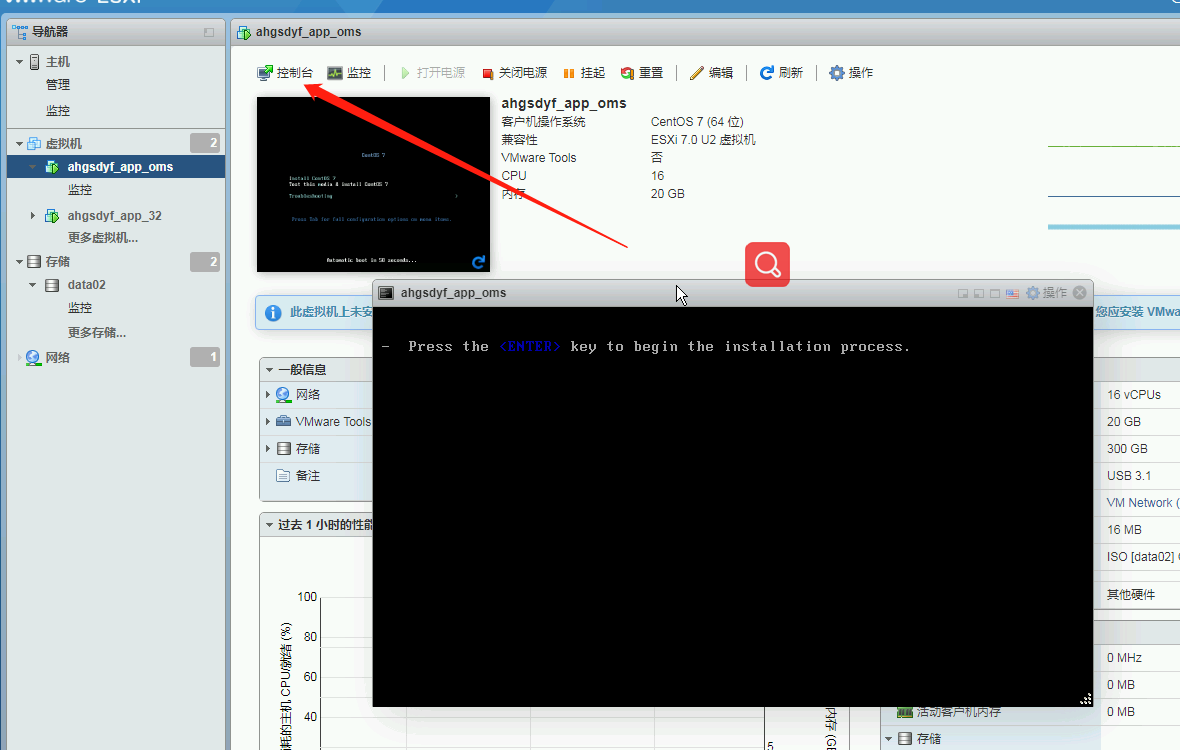The image size is (1180, 750).
Task: Close the ahgsdyf_app_oms console window
Action: click(x=1080, y=293)
